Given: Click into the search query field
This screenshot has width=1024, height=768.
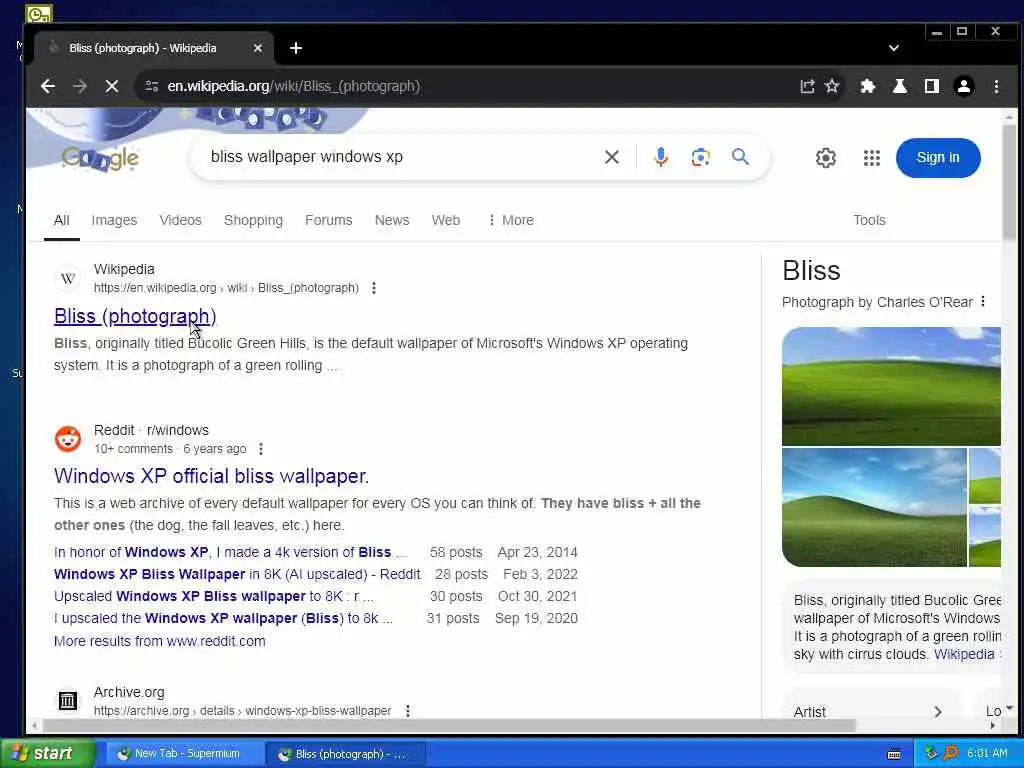Looking at the screenshot, I should point(398,157).
